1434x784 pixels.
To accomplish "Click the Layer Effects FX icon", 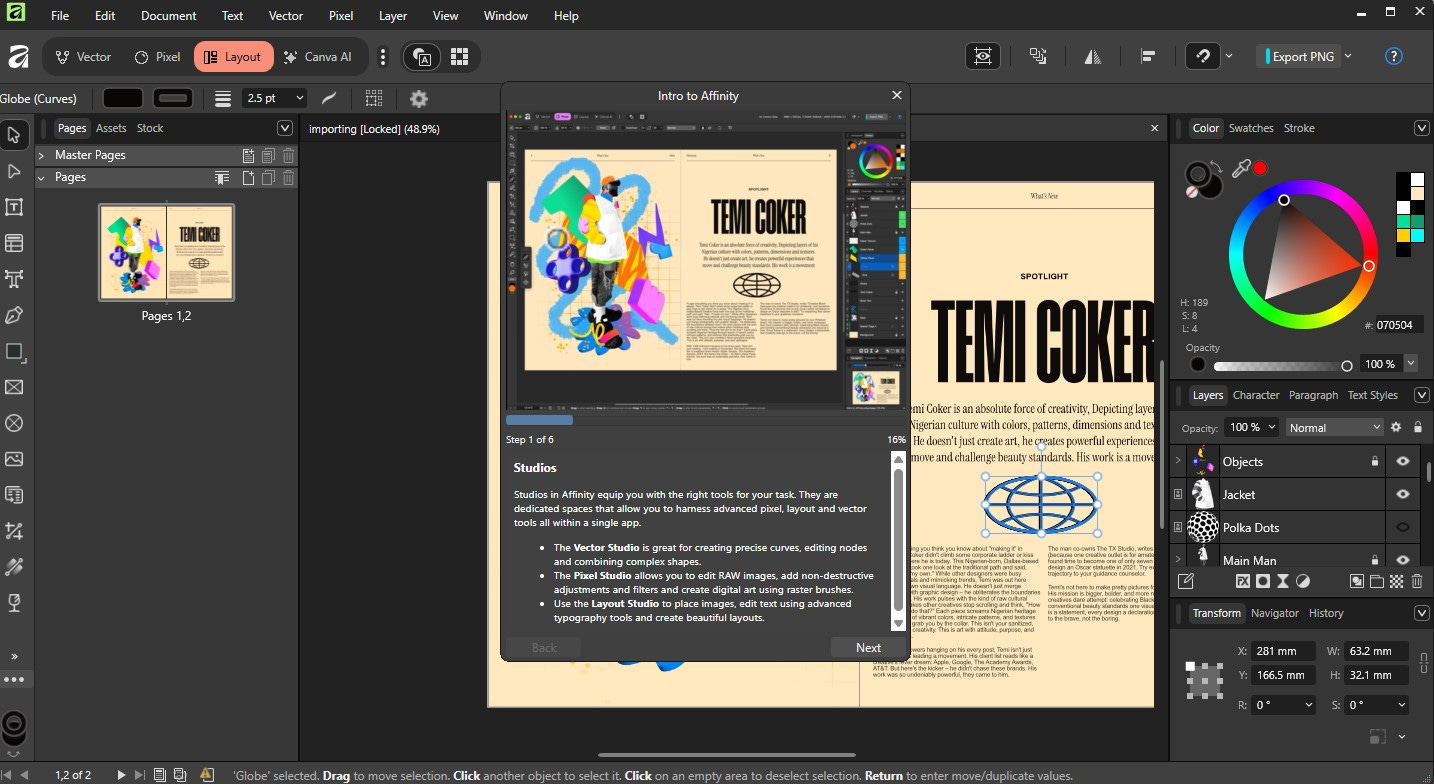I will pyautogui.click(x=1243, y=581).
